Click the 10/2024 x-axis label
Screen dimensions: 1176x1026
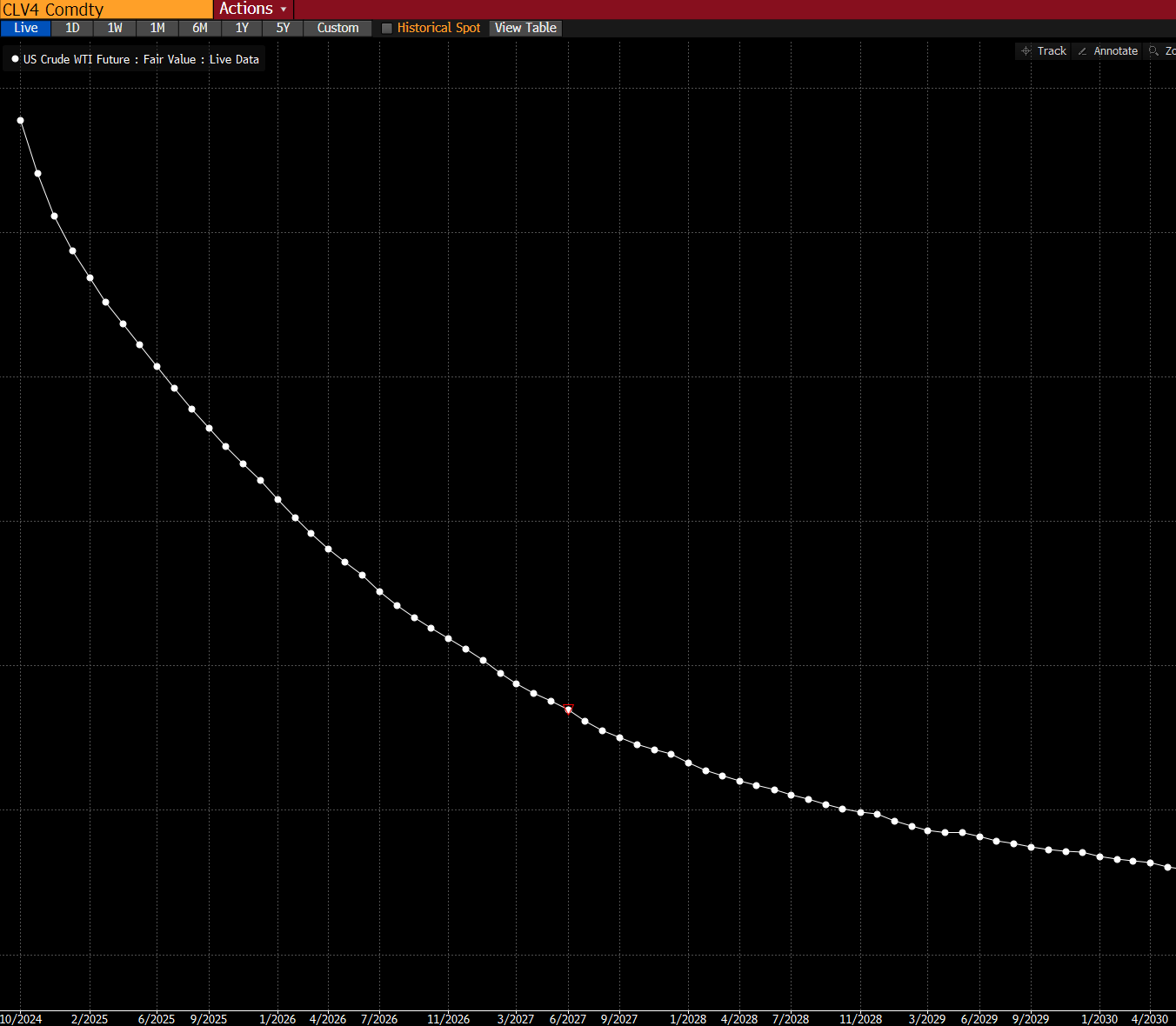[21, 1019]
